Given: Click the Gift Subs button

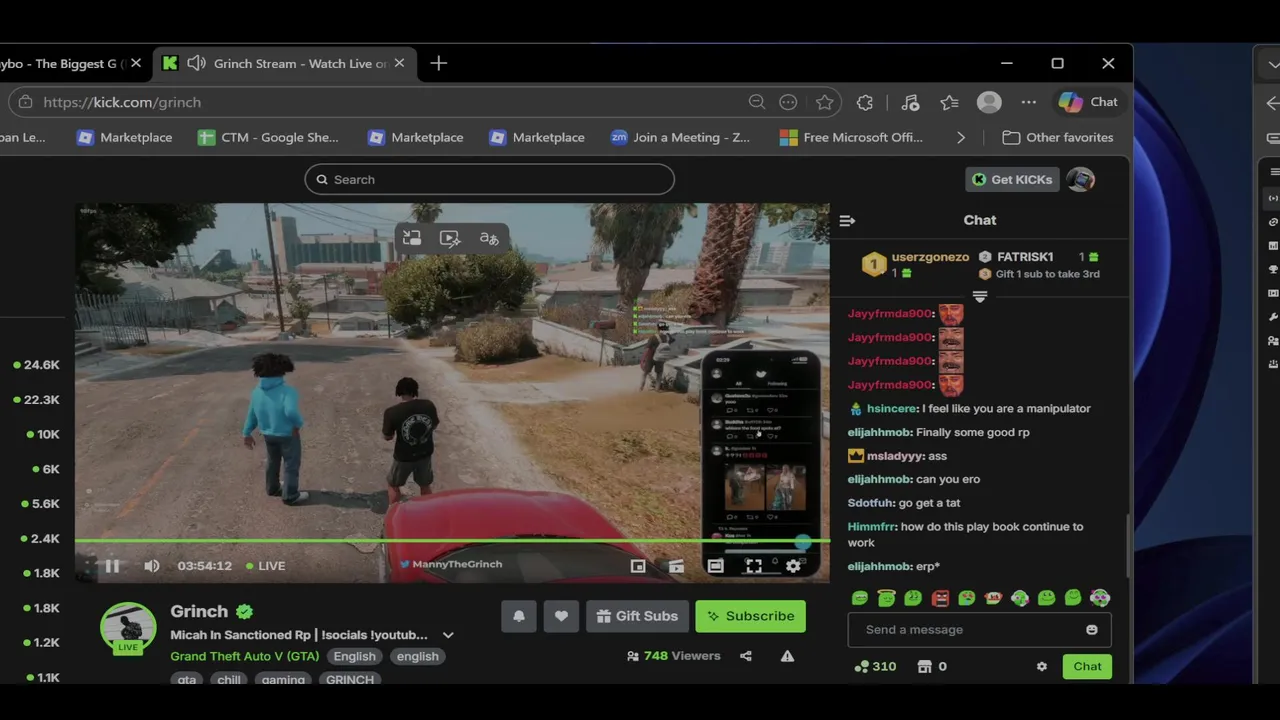Looking at the screenshot, I should coord(637,616).
